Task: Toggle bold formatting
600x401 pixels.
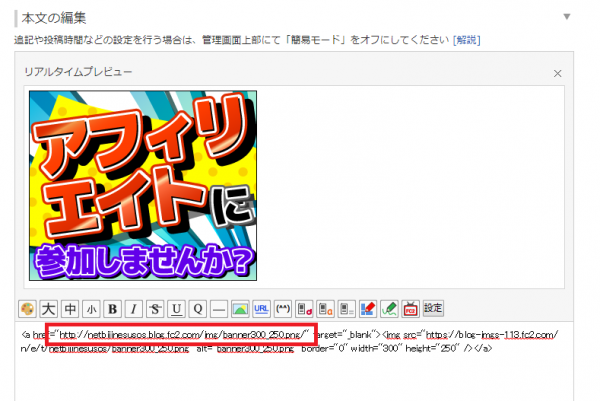Action: [x=112, y=307]
